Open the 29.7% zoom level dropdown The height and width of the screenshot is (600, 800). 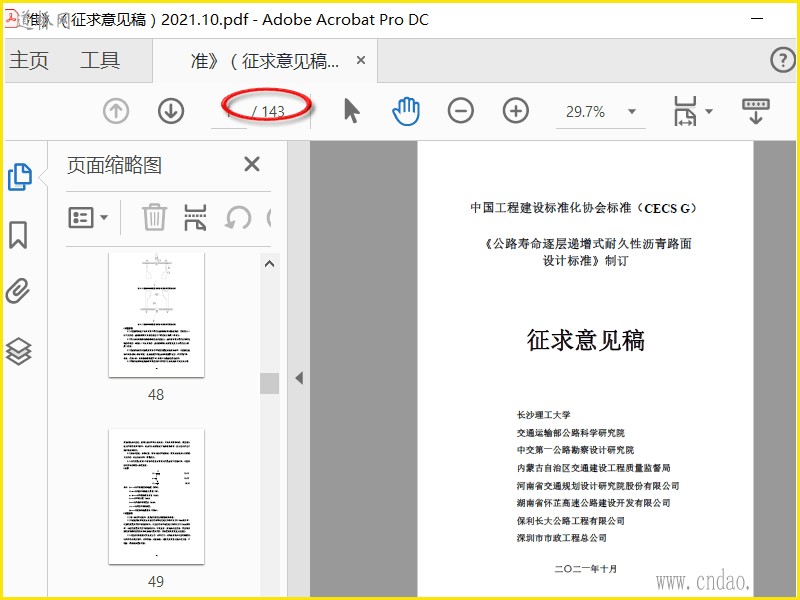click(x=632, y=112)
